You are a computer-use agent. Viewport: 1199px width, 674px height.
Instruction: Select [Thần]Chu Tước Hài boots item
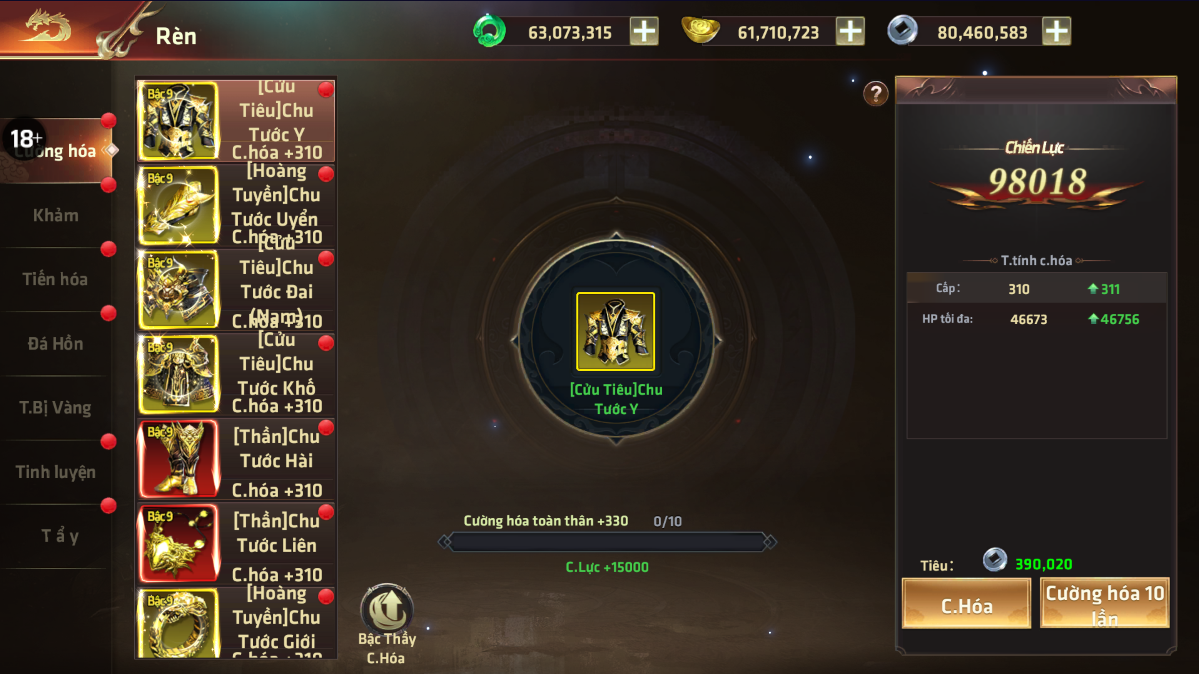point(236,460)
